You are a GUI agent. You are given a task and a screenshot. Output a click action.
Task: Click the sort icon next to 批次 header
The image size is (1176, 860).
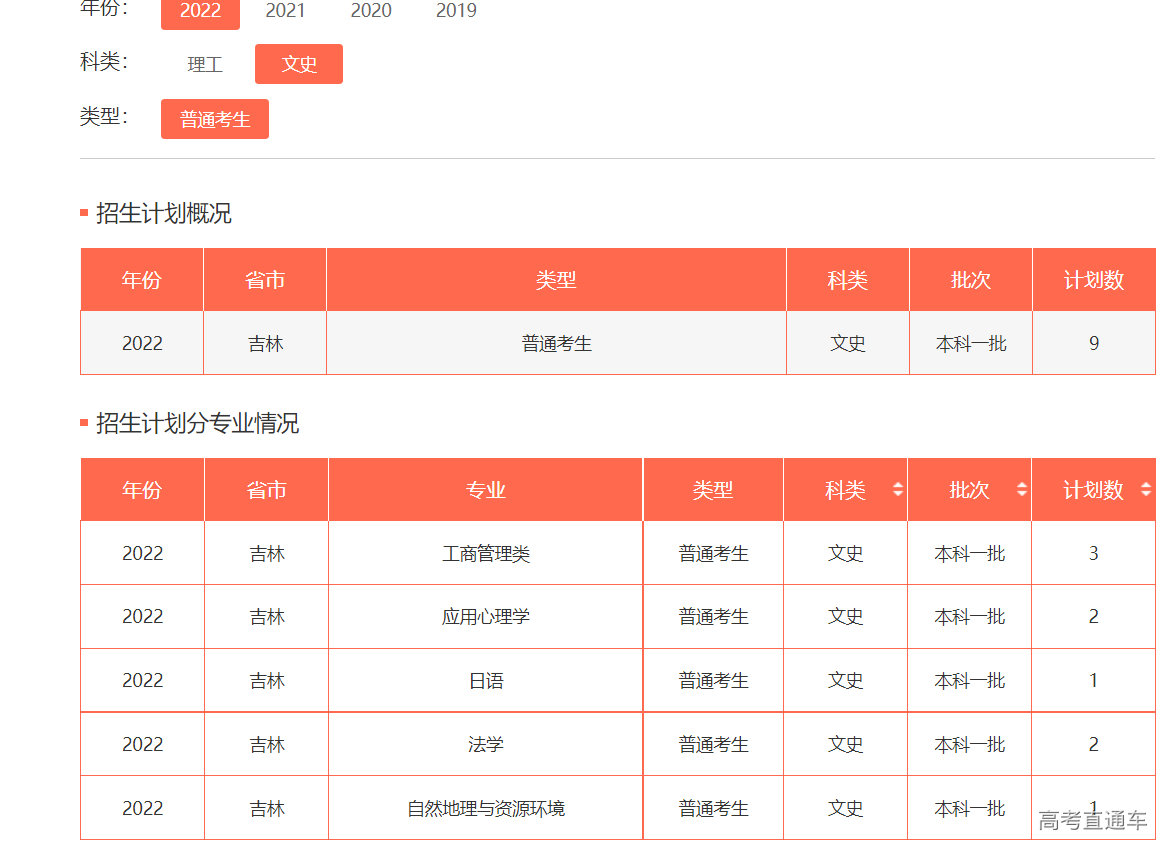[x=1021, y=489]
